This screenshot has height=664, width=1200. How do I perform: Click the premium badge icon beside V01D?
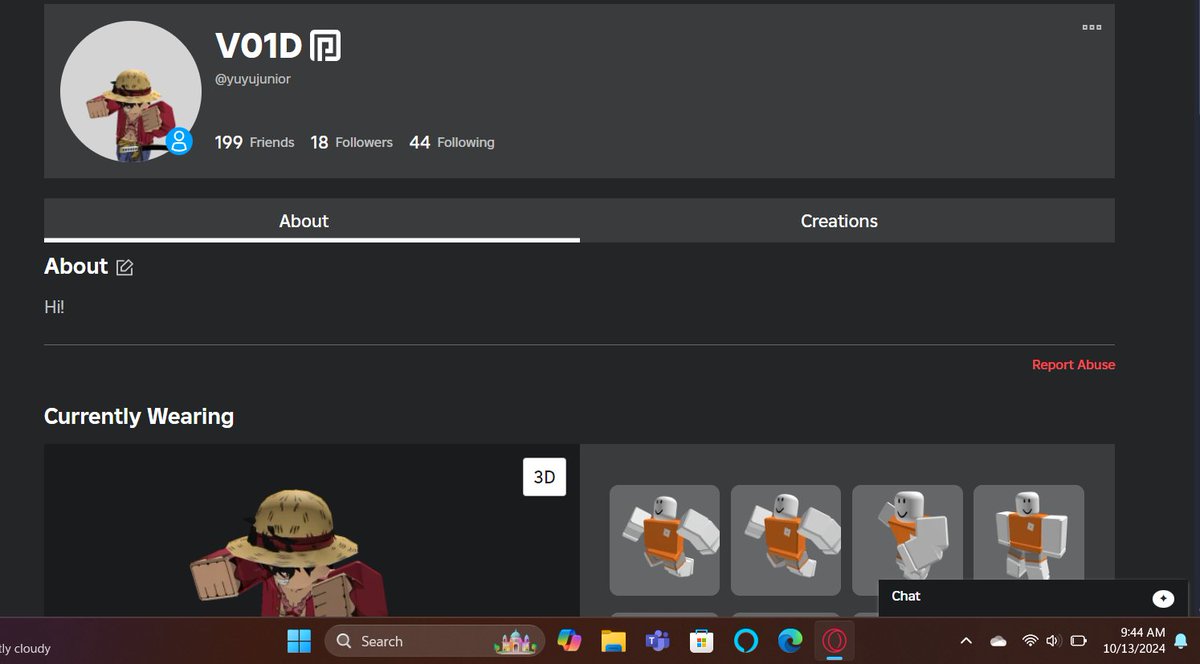(x=325, y=46)
